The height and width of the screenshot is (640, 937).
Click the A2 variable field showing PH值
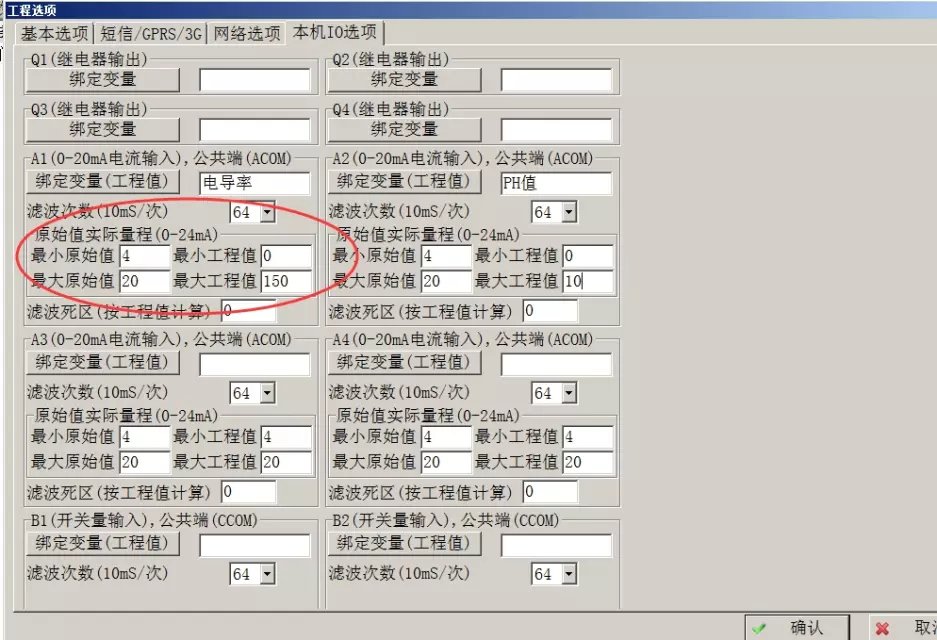pyautogui.click(x=555, y=182)
